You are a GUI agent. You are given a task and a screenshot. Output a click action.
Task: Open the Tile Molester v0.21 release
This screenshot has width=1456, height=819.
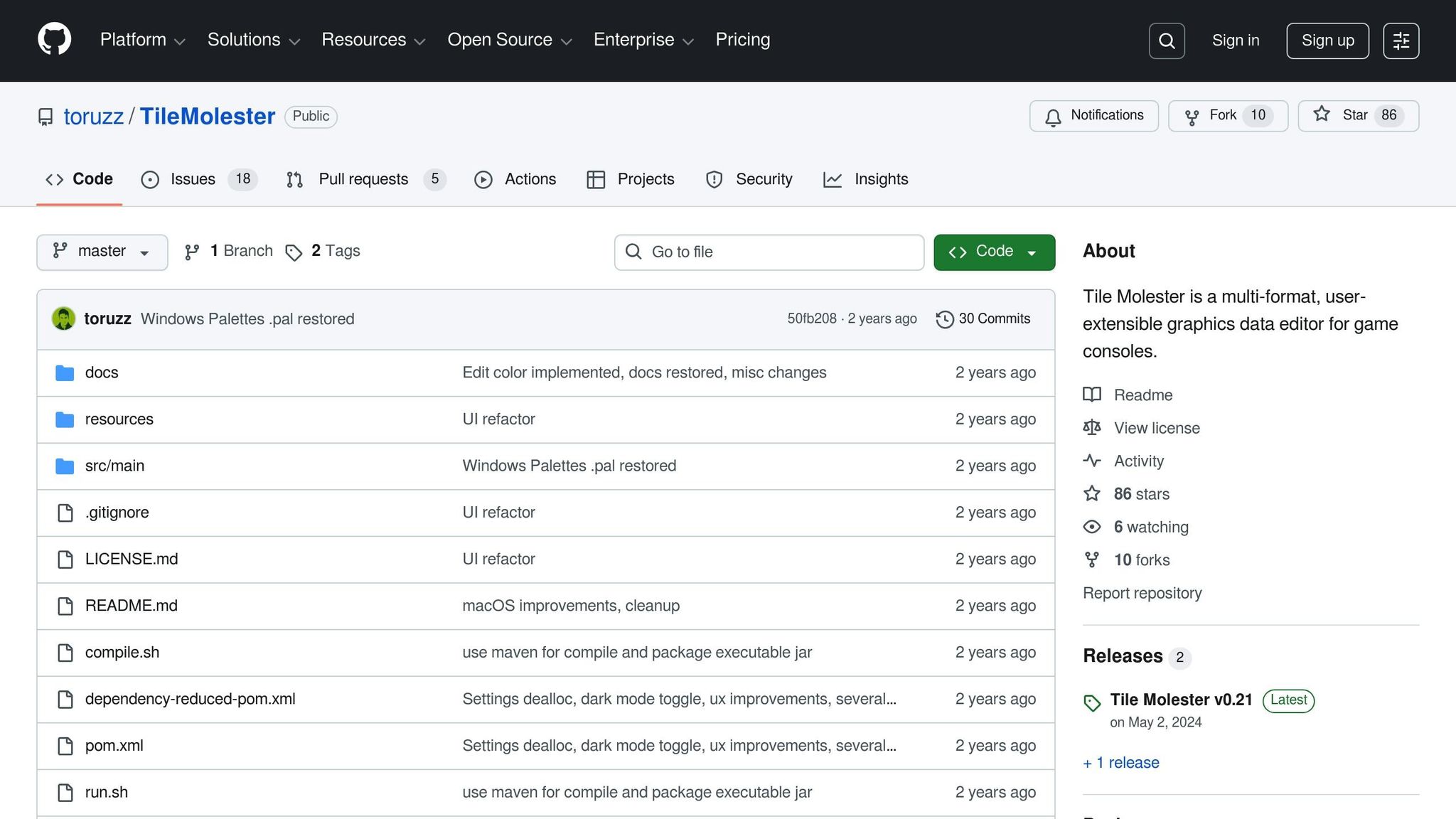1181,700
